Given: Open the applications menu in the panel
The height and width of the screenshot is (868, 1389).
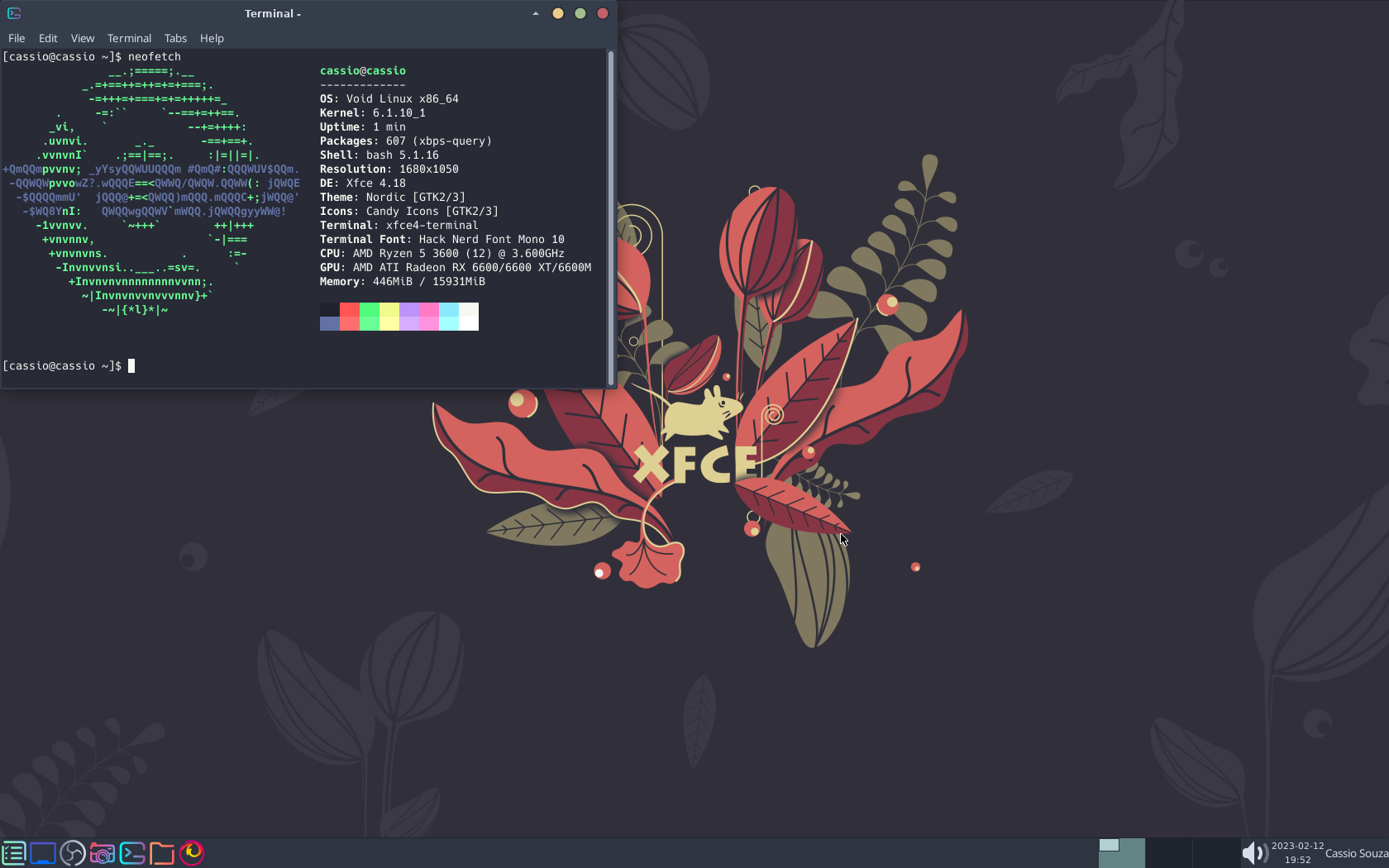Looking at the screenshot, I should [13, 852].
